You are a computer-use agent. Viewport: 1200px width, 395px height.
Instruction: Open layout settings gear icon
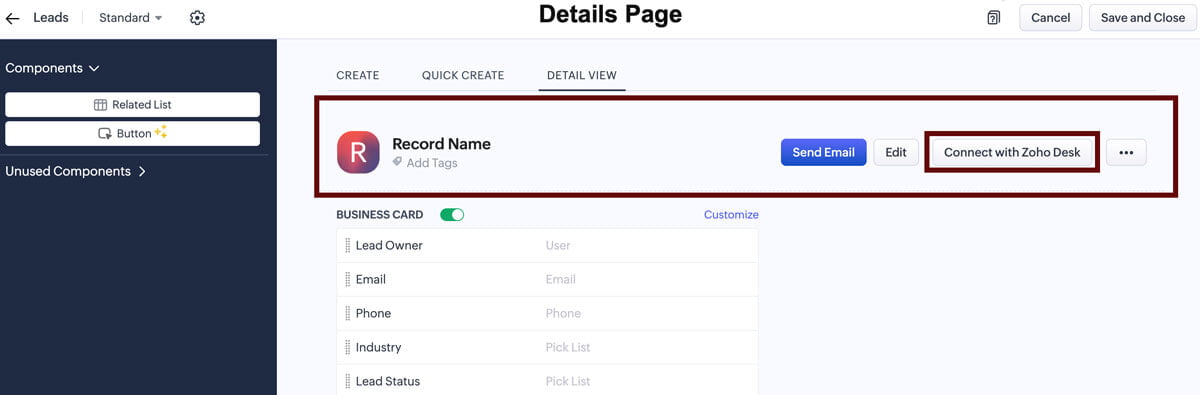pos(197,18)
